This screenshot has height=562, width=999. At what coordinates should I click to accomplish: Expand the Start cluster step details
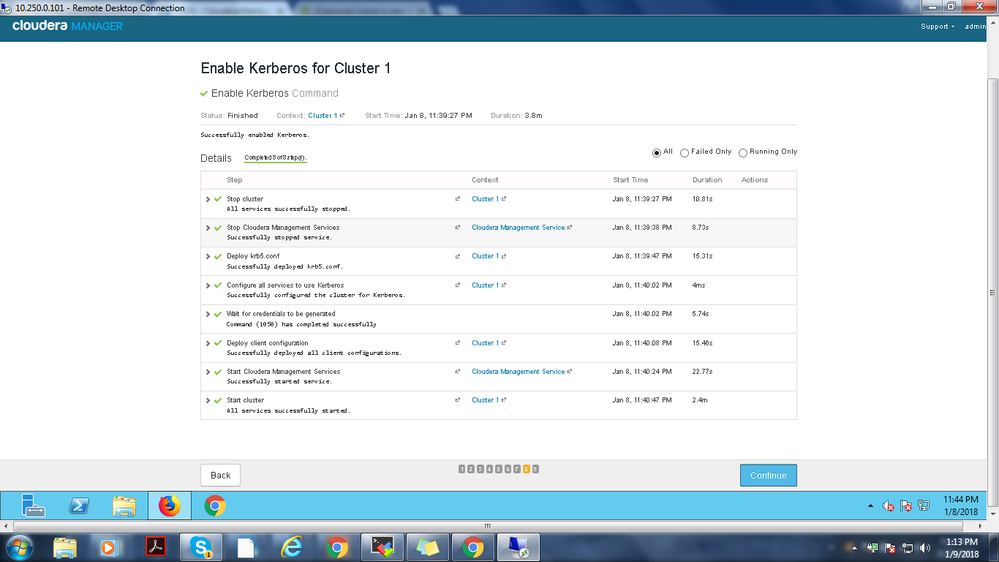point(208,400)
